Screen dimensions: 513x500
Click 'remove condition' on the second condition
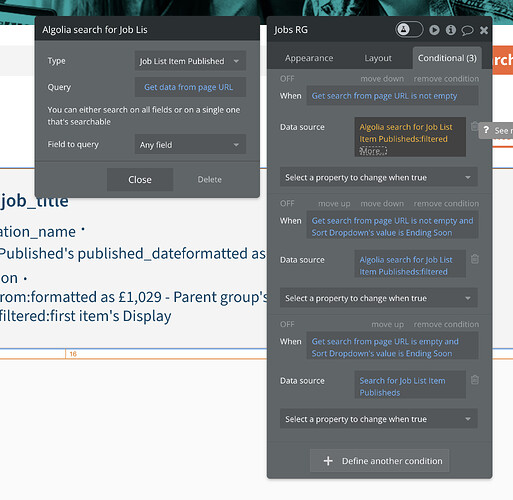point(446,203)
